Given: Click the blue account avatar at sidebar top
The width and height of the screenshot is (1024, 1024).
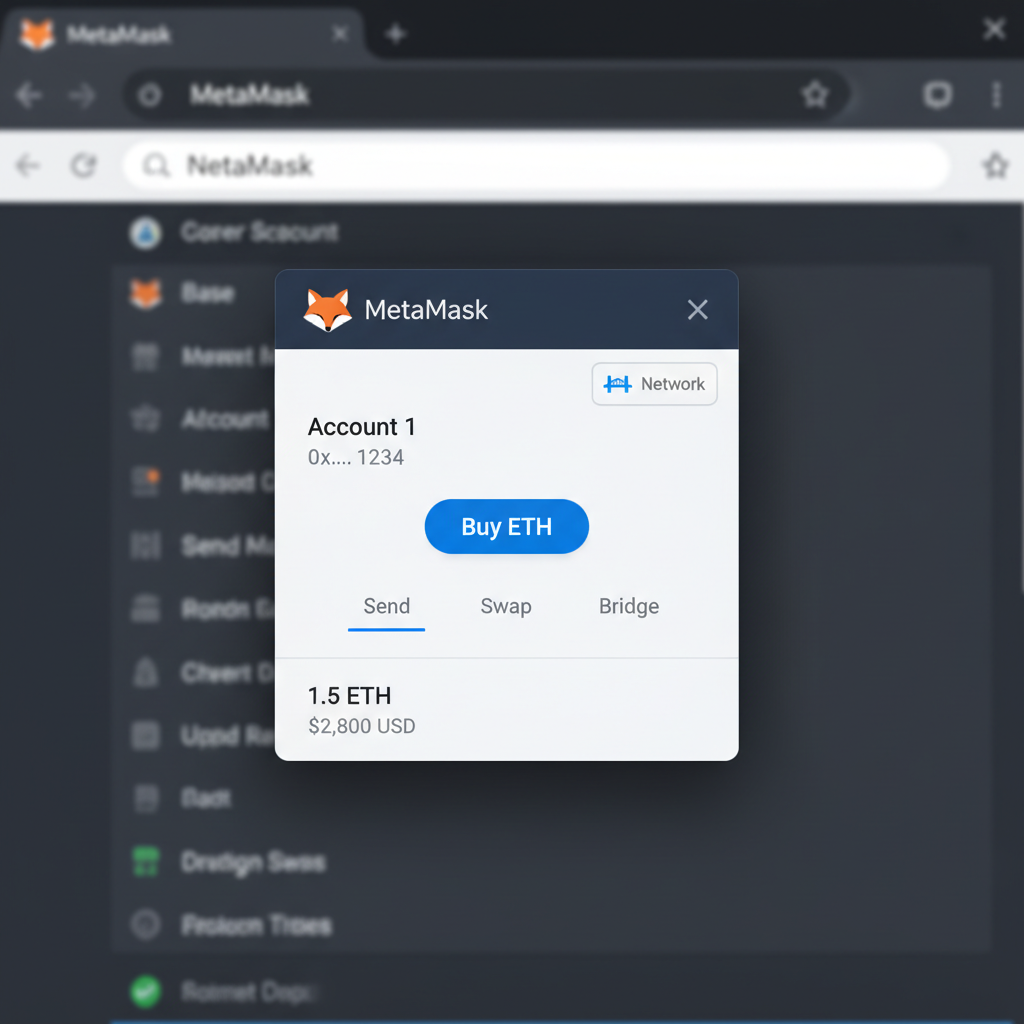Looking at the screenshot, I should click(x=146, y=232).
